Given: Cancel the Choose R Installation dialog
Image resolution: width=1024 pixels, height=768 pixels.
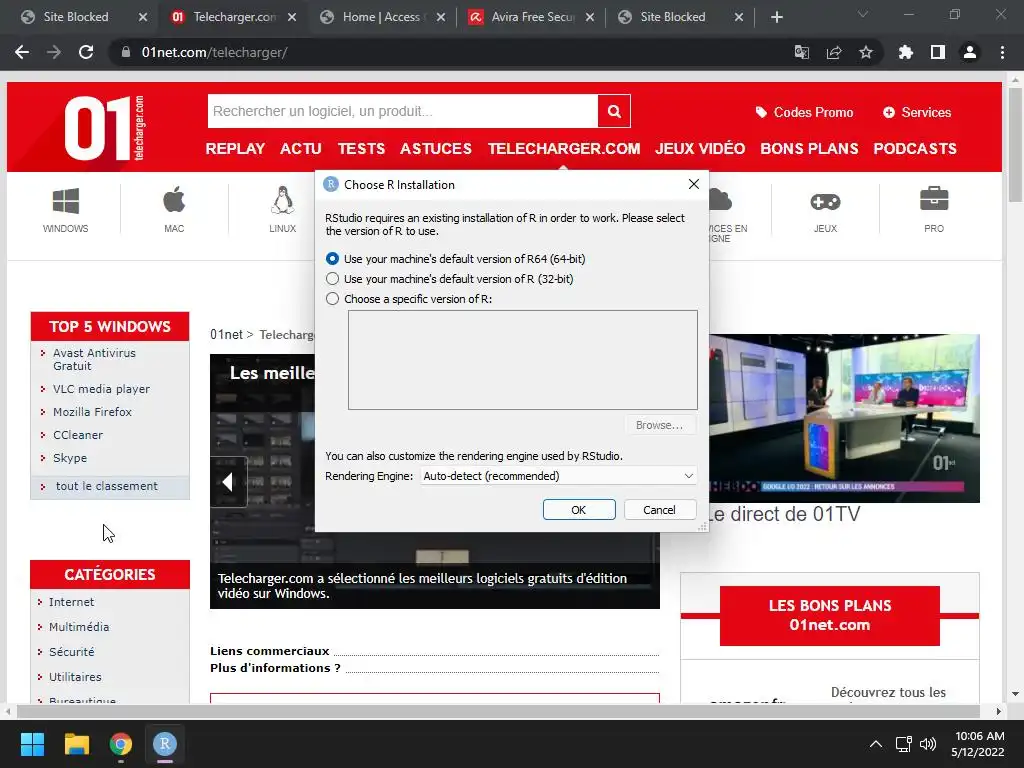Looking at the screenshot, I should coord(660,510).
